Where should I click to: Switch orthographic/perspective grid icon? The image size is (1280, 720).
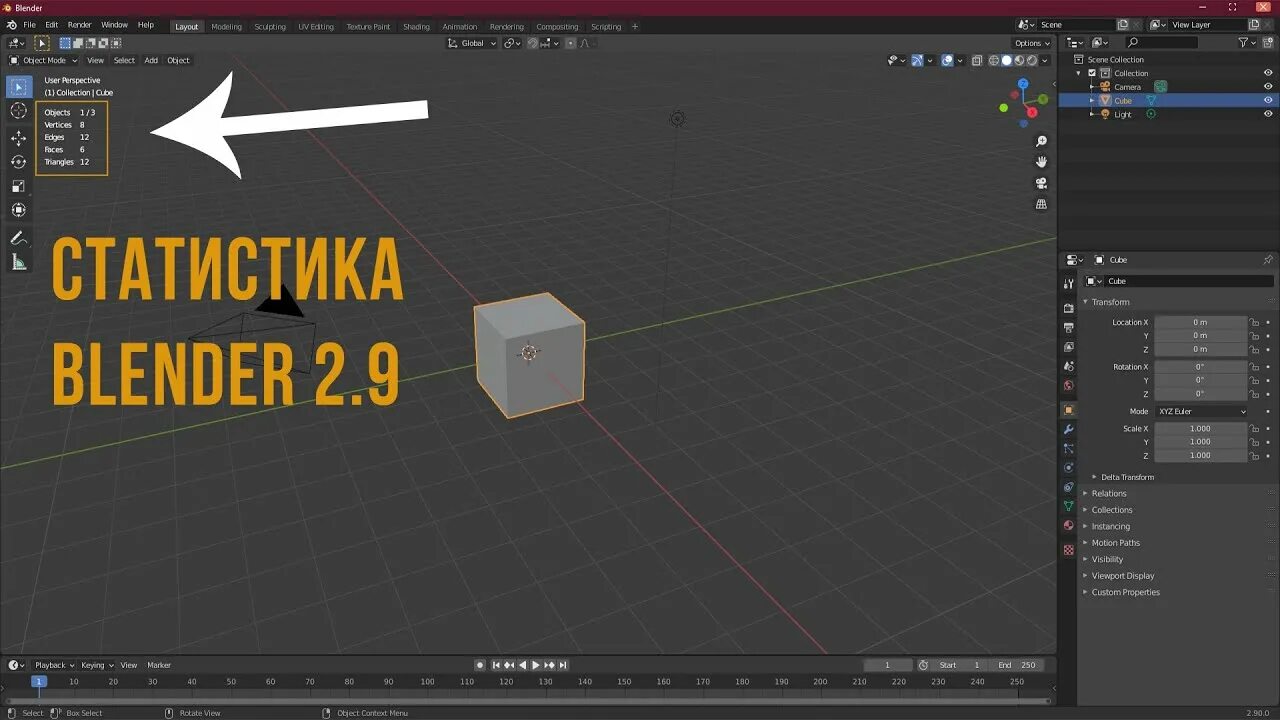pos(1041,204)
